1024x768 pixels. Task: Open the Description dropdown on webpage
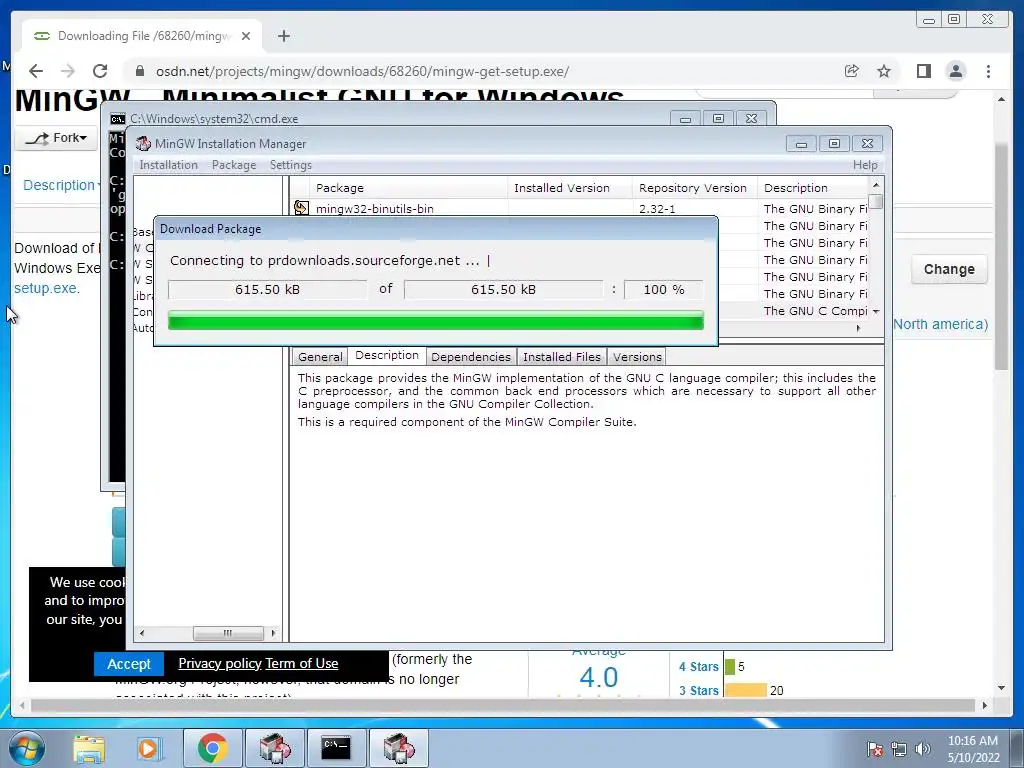tap(62, 185)
